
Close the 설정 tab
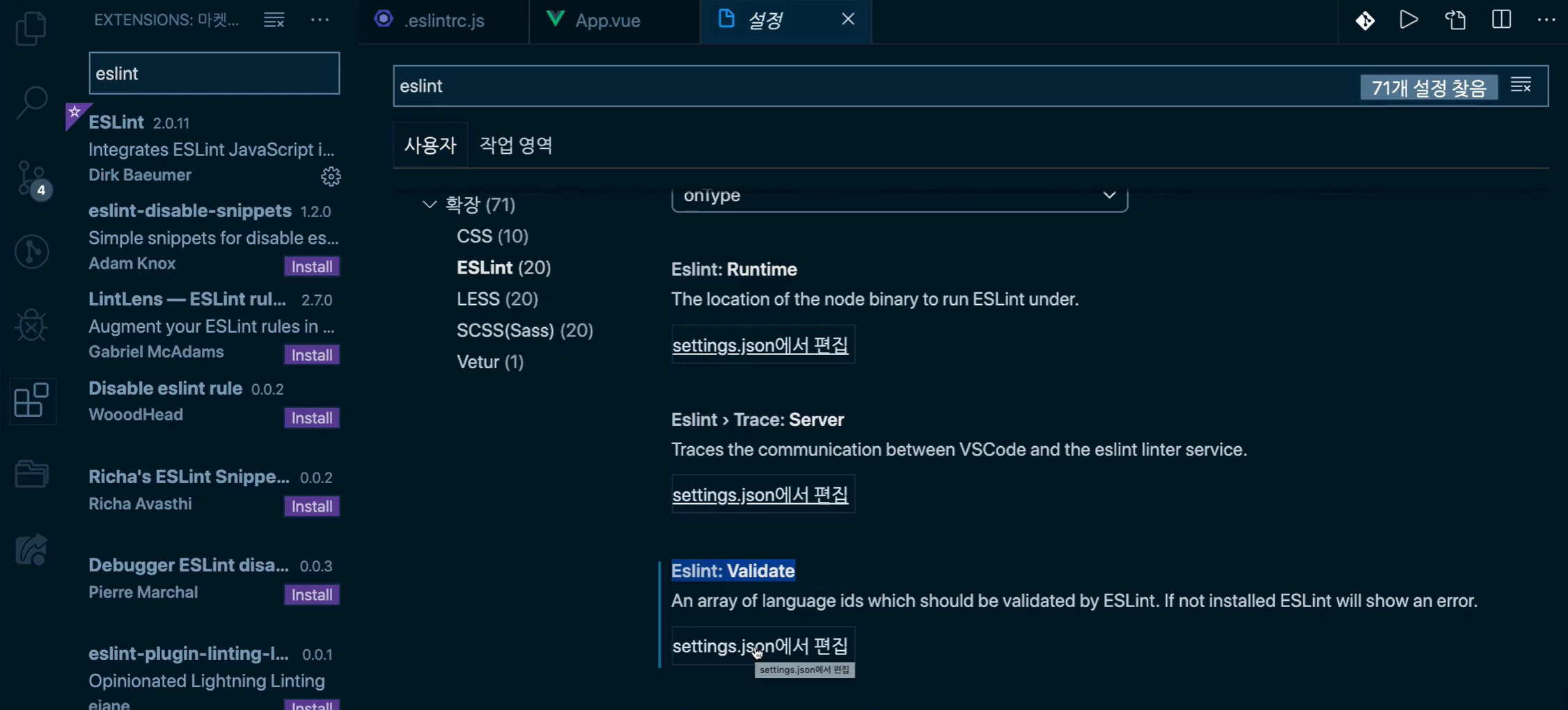848,19
